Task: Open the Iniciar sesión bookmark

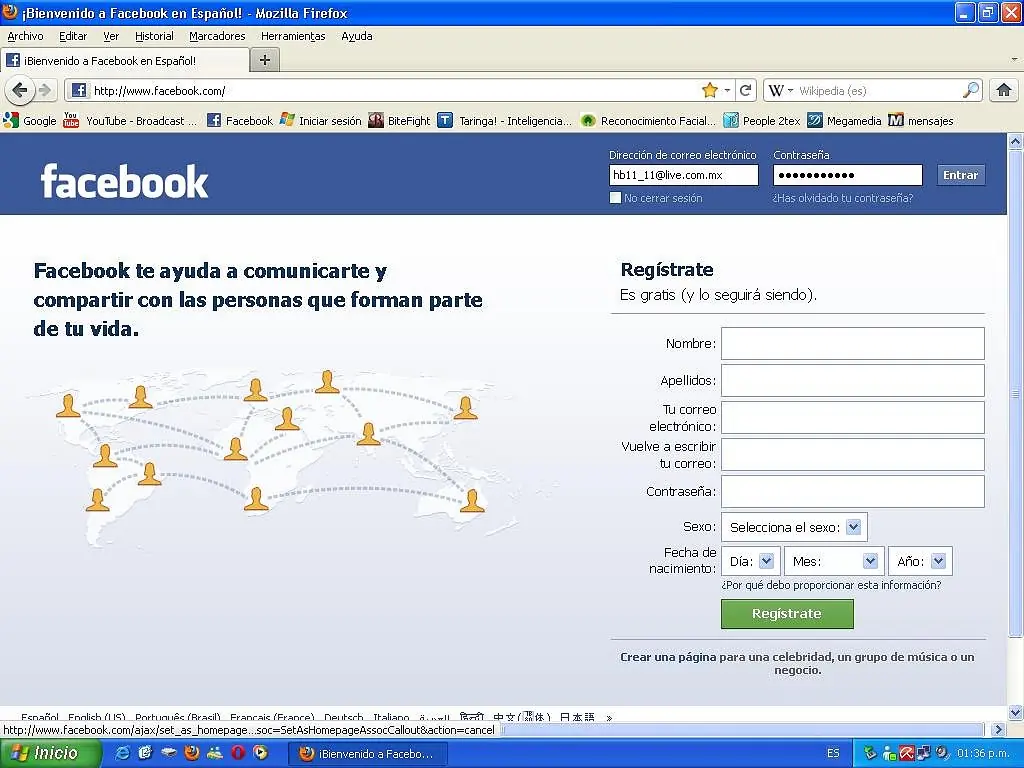Action: click(x=321, y=121)
